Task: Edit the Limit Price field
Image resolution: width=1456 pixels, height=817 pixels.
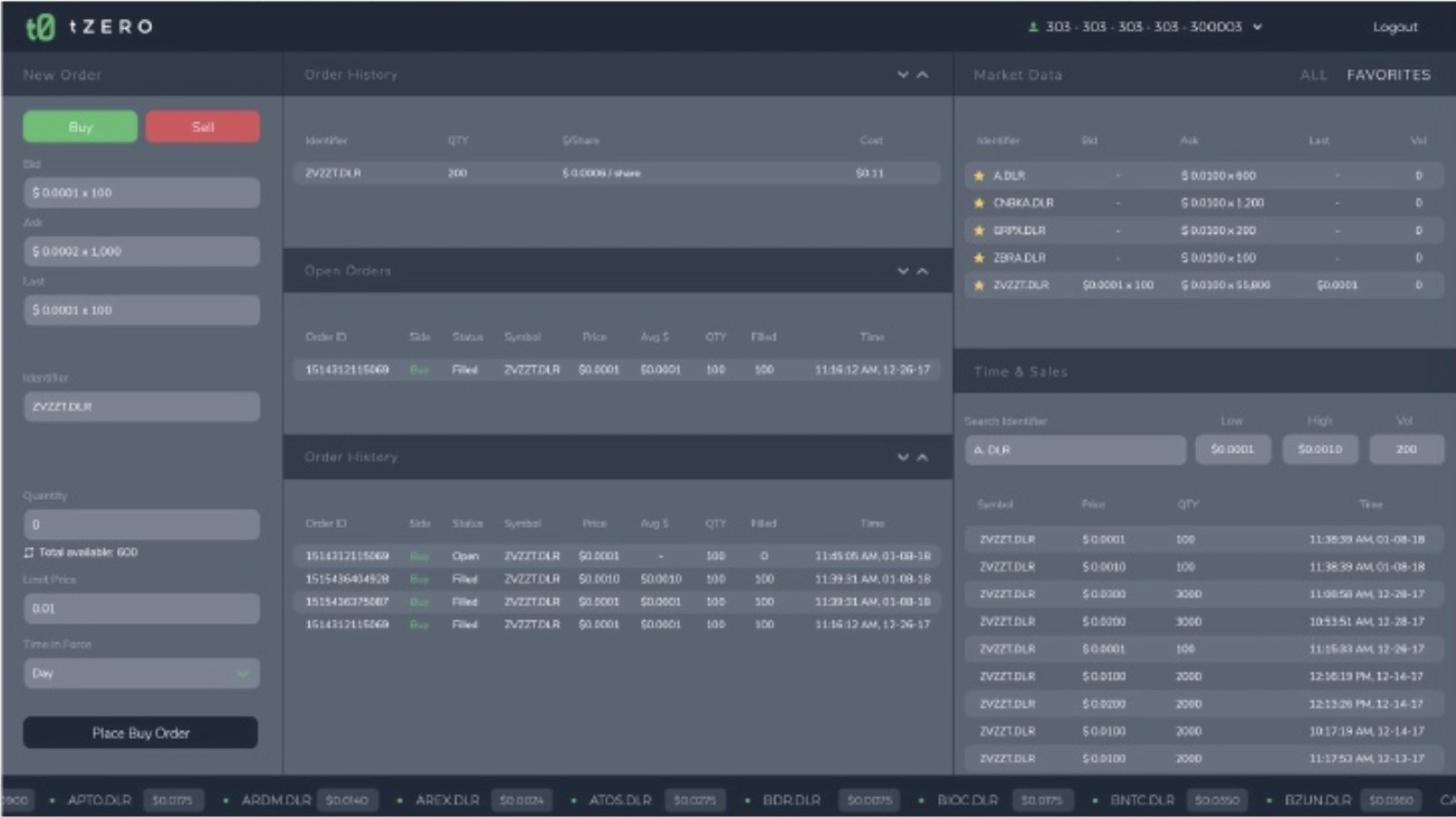Action: (141, 609)
